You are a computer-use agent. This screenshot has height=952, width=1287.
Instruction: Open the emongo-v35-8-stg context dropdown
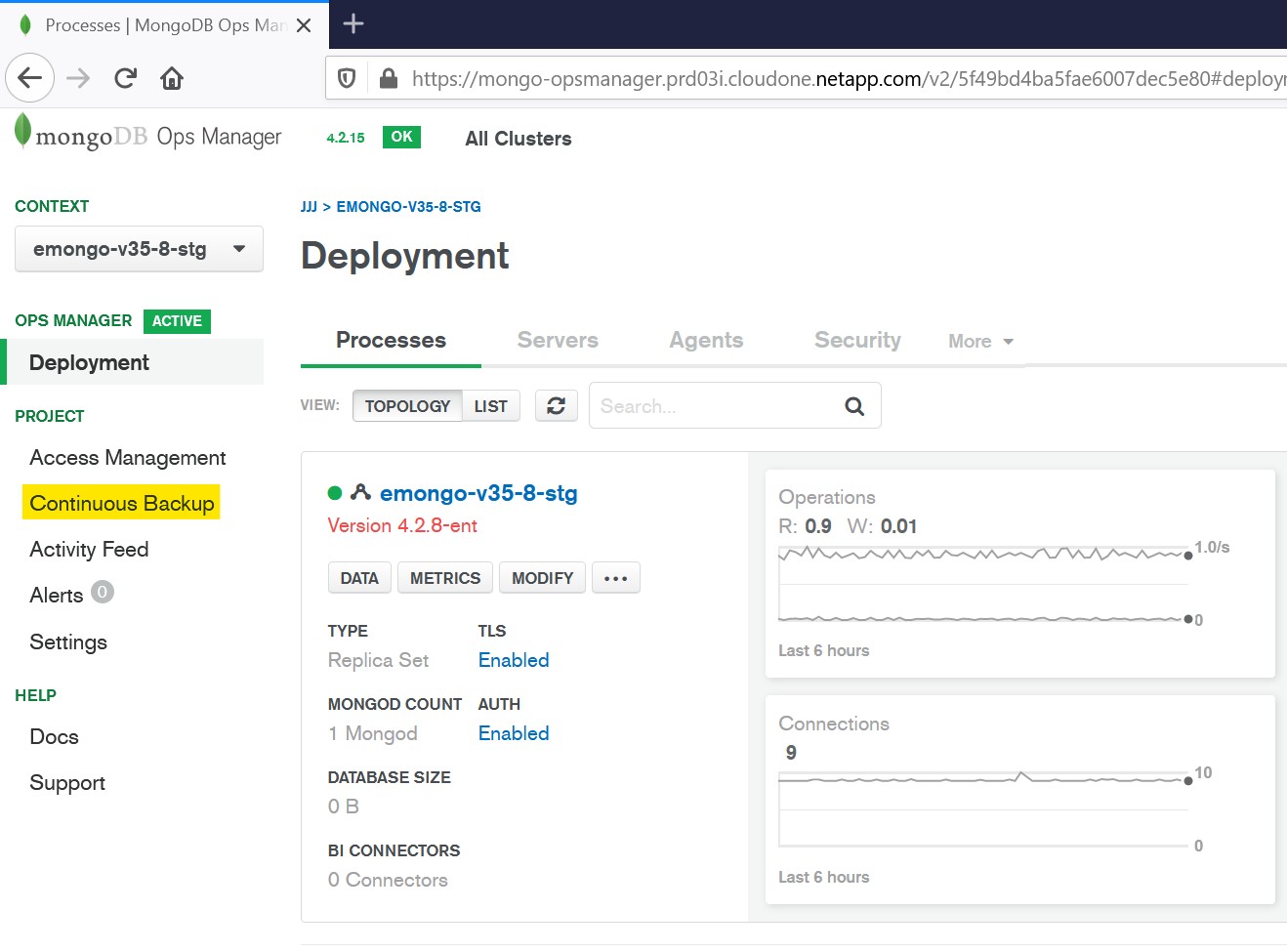[x=139, y=249]
